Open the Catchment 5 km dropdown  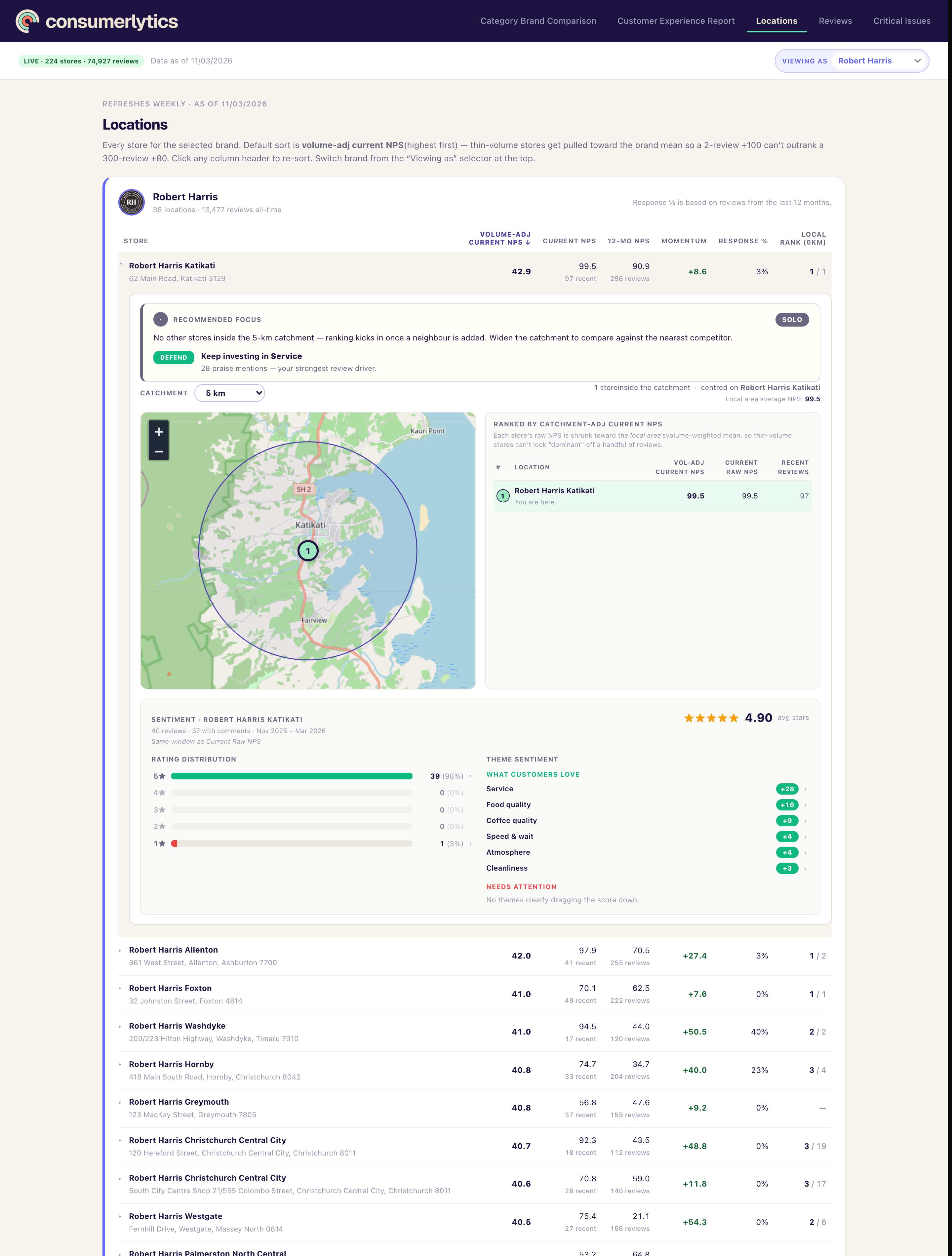(229, 393)
